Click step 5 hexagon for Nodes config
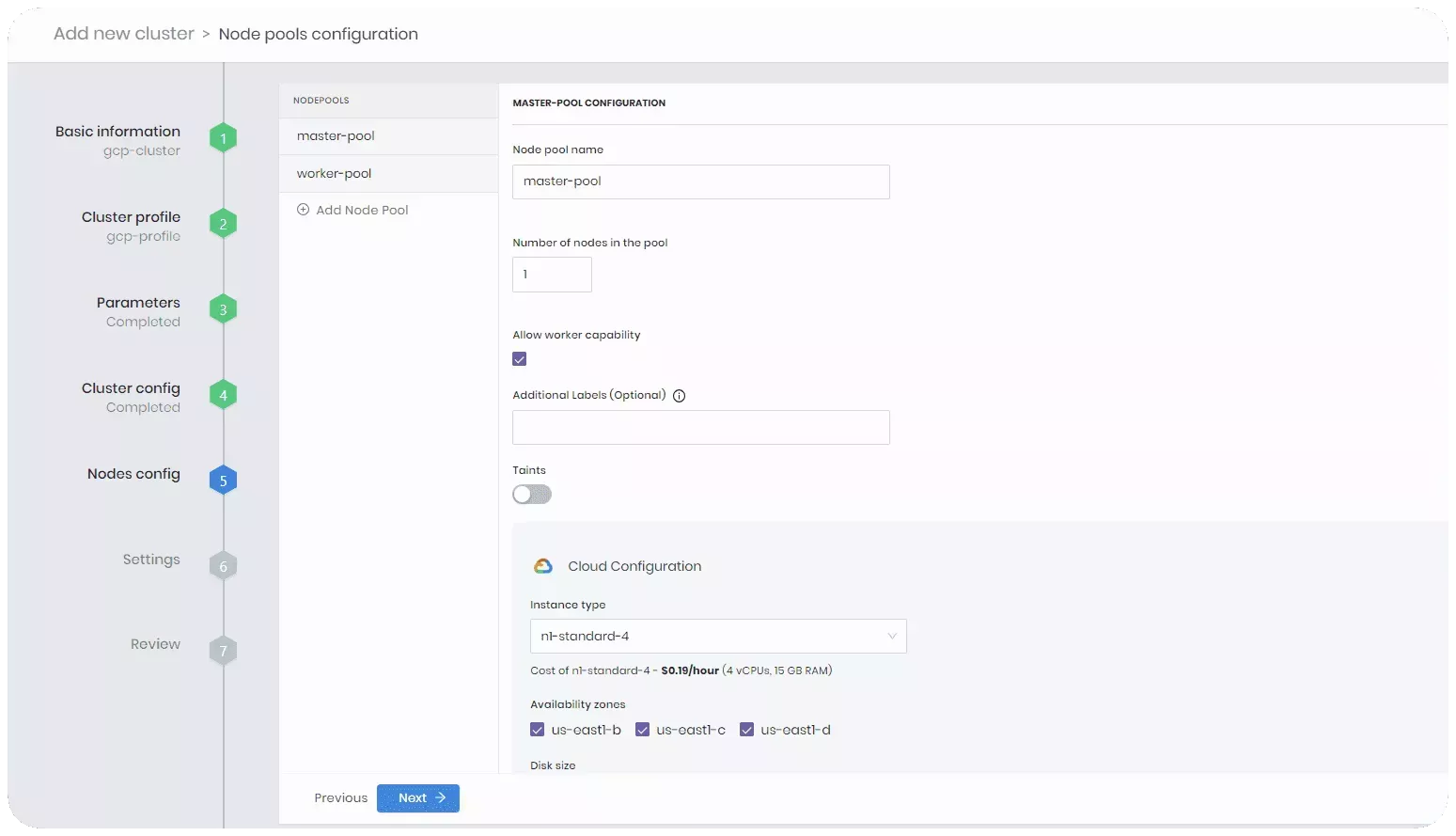The image size is (1456, 836). [223, 481]
